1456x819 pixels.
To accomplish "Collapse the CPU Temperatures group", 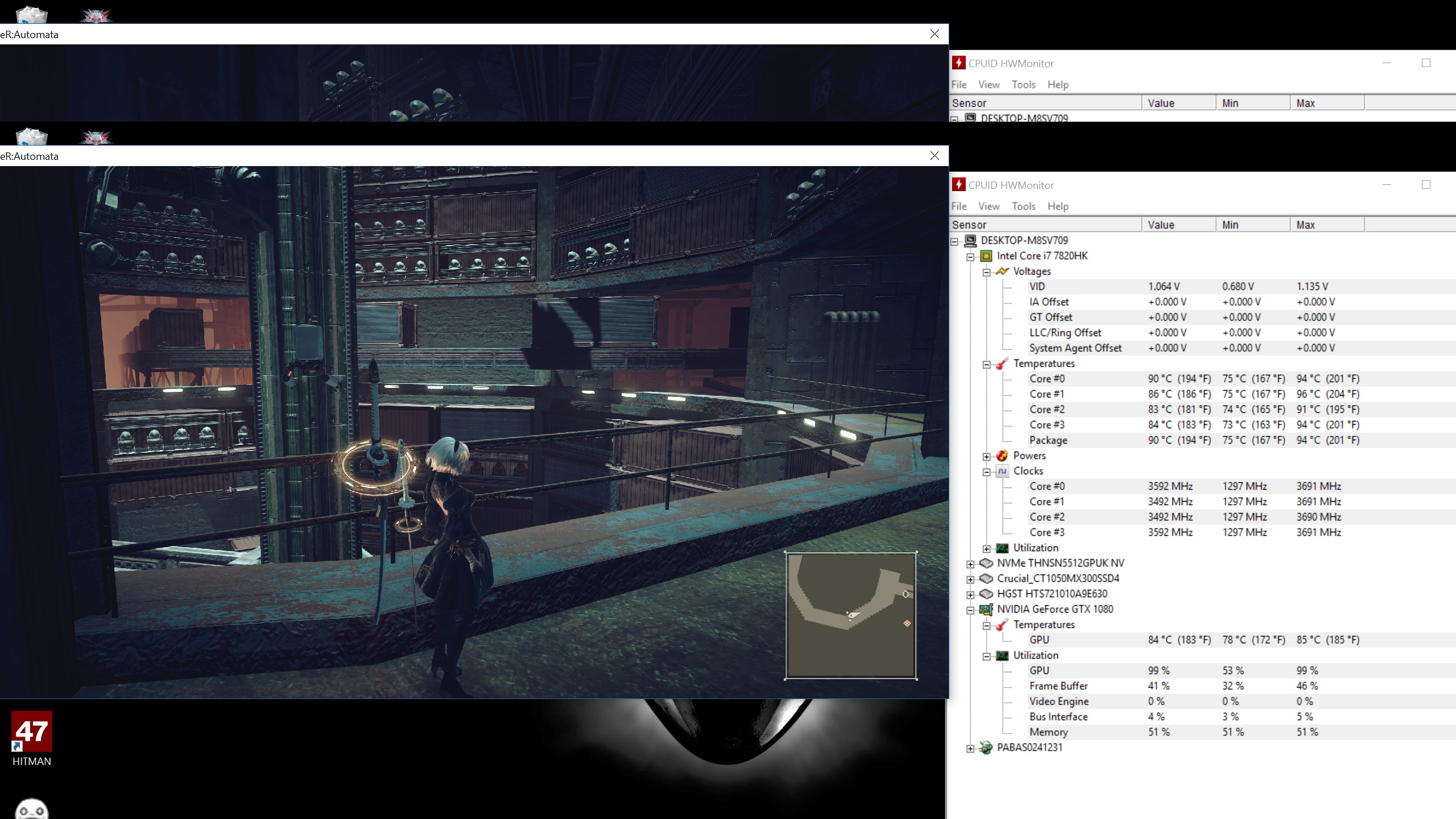I will click(987, 364).
